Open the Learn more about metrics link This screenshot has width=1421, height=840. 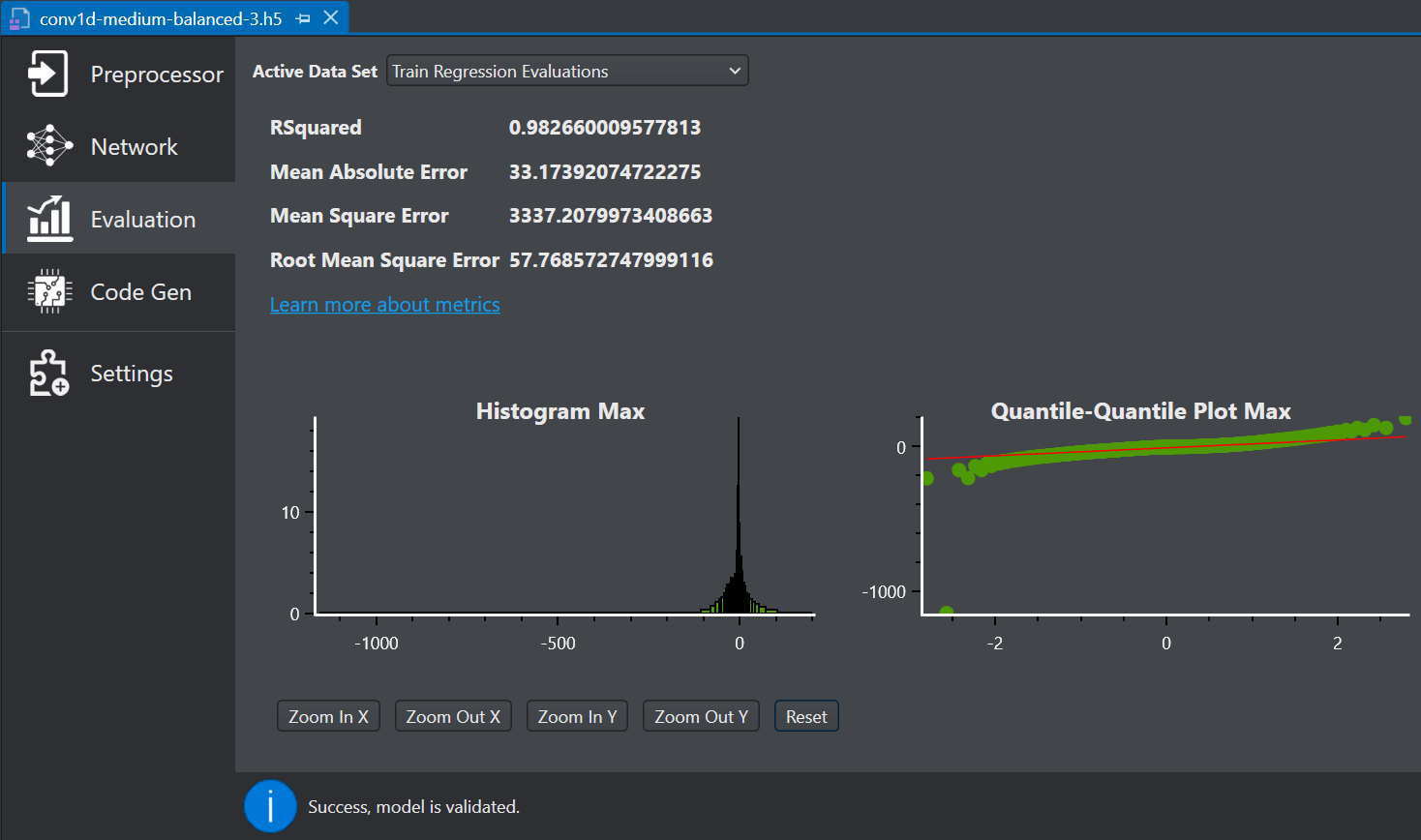coord(384,304)
